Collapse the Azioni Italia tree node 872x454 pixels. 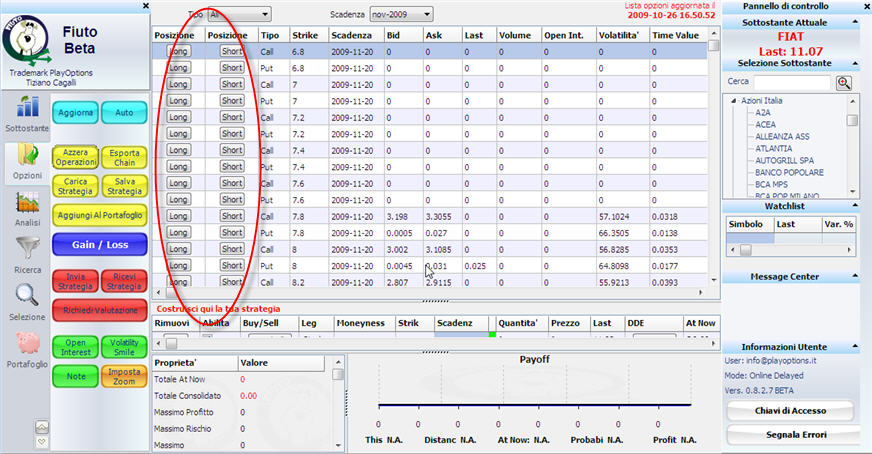pos(734,101)
